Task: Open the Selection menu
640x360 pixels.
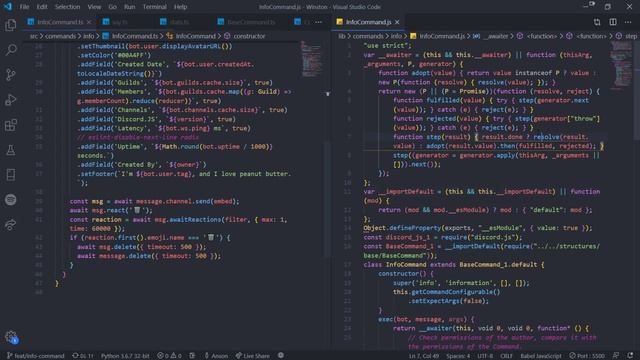Action: coord(67,7)
